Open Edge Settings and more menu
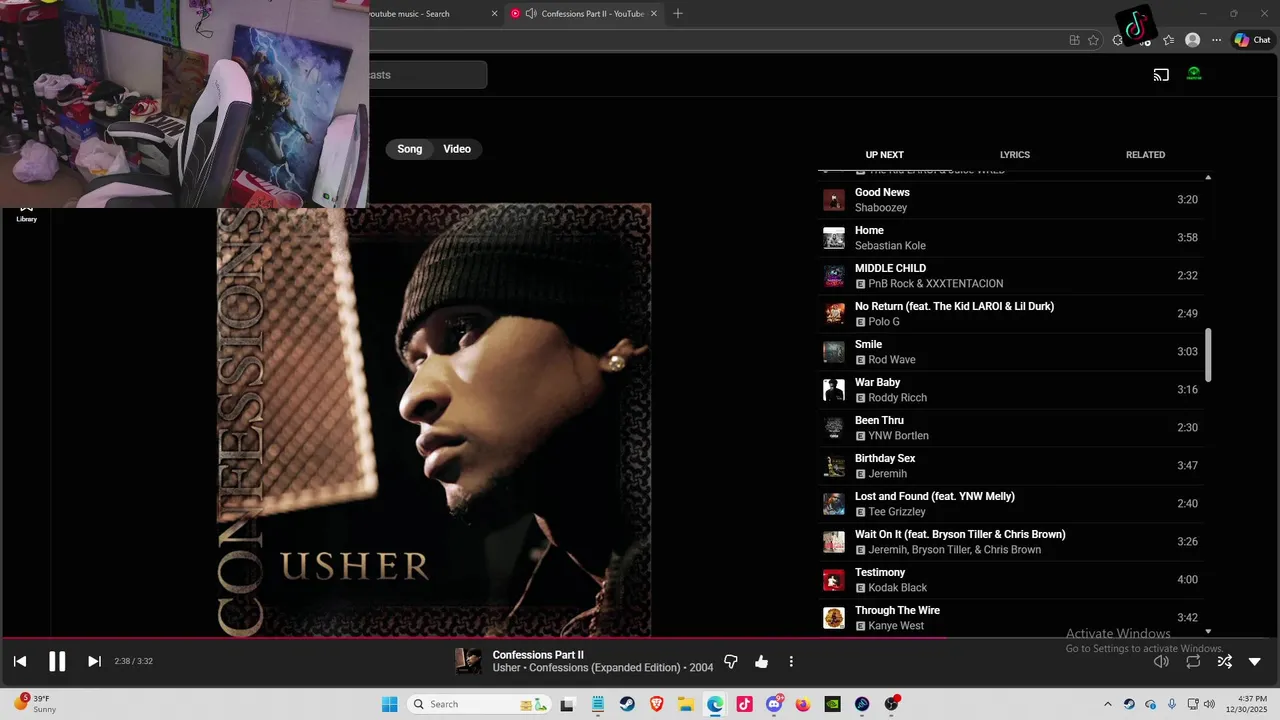The height and width of the screenshot is (720, 1280). (x=1216, y=40)
